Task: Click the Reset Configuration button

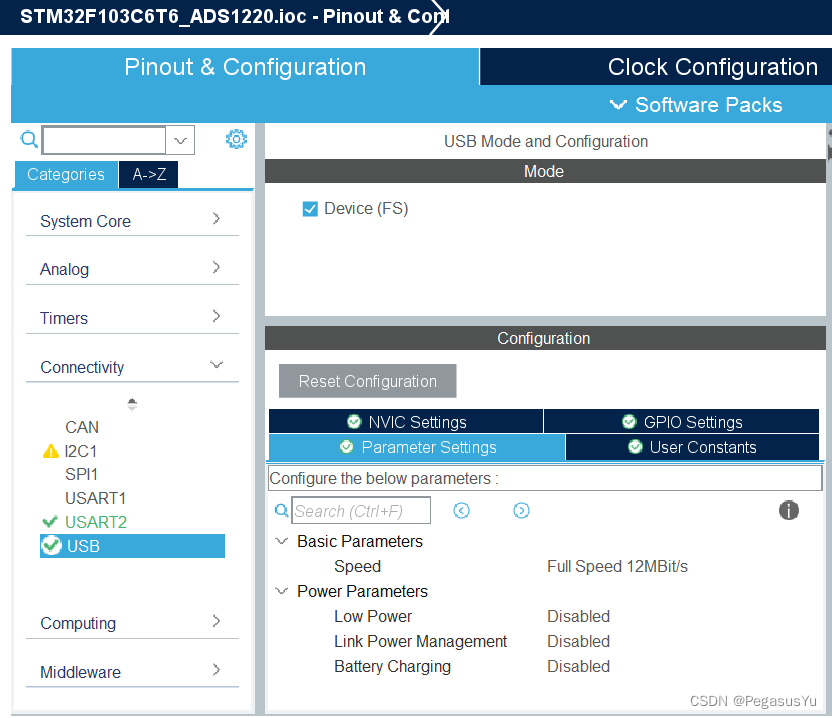Action: [x=368, y=380]
